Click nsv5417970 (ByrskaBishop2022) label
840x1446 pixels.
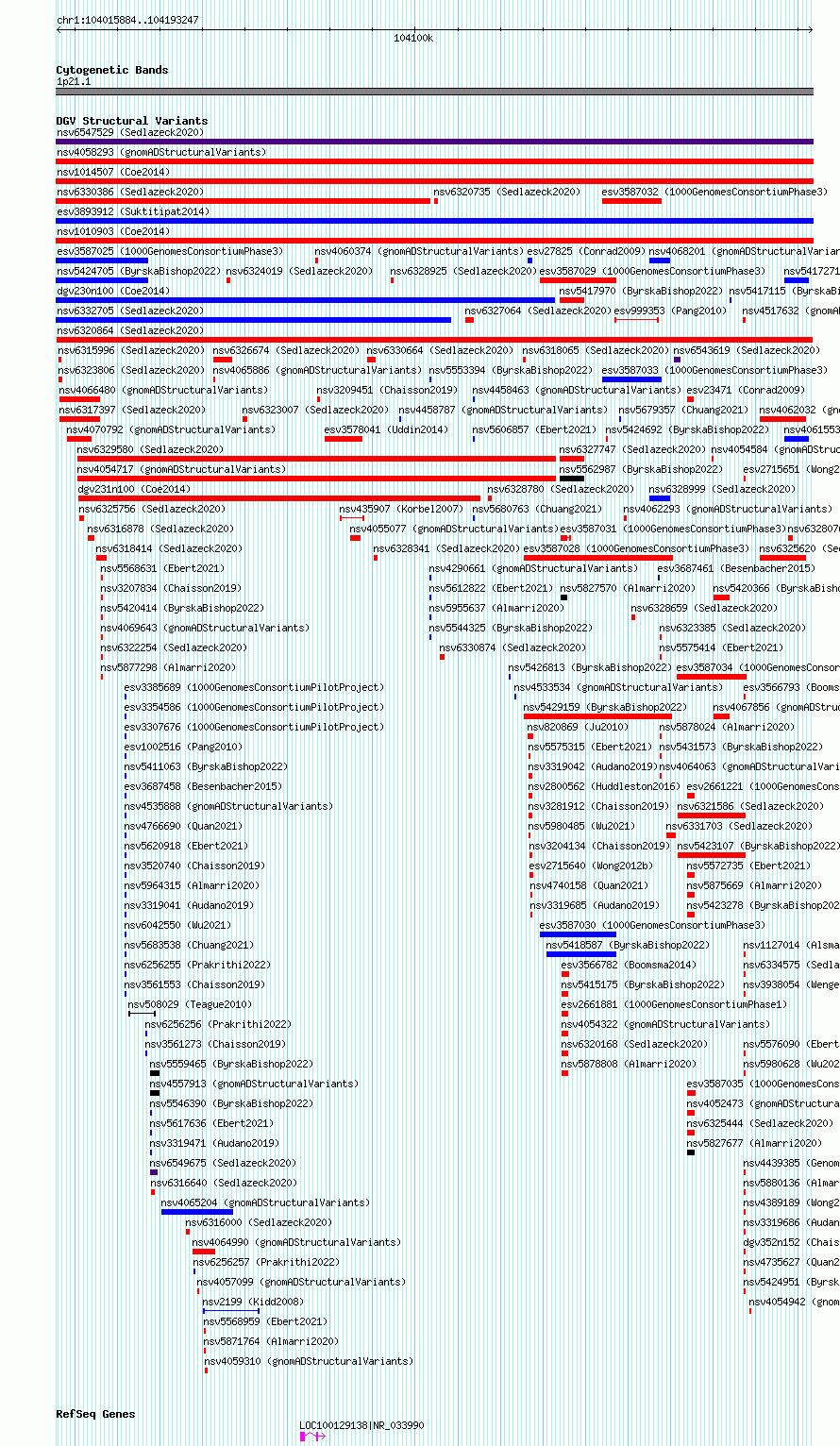(x=641, y=291)
